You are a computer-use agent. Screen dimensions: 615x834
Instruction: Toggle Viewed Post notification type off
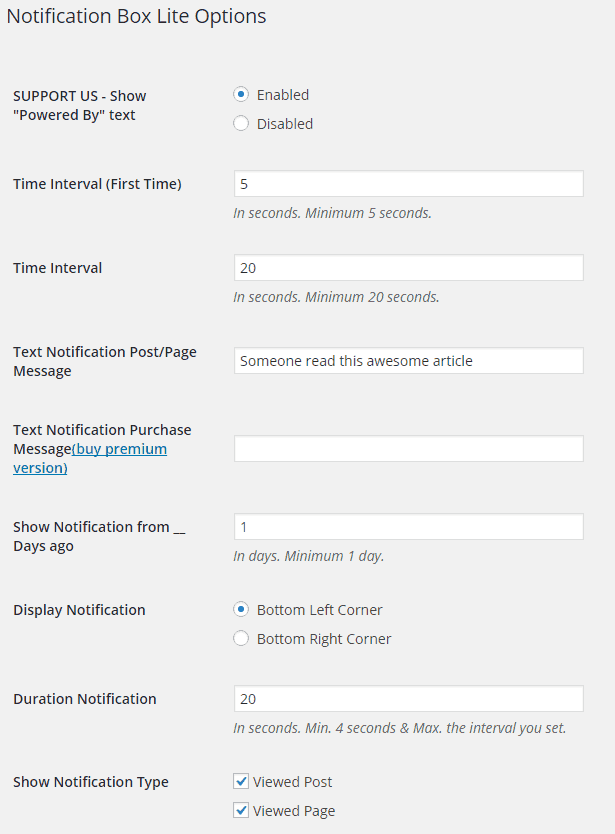point(240,781)
